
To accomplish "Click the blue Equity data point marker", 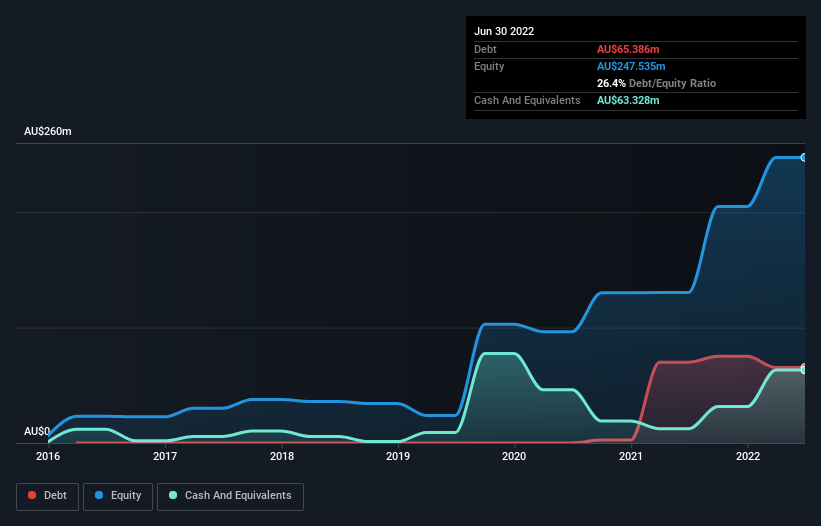I will (x=804, y=158).
